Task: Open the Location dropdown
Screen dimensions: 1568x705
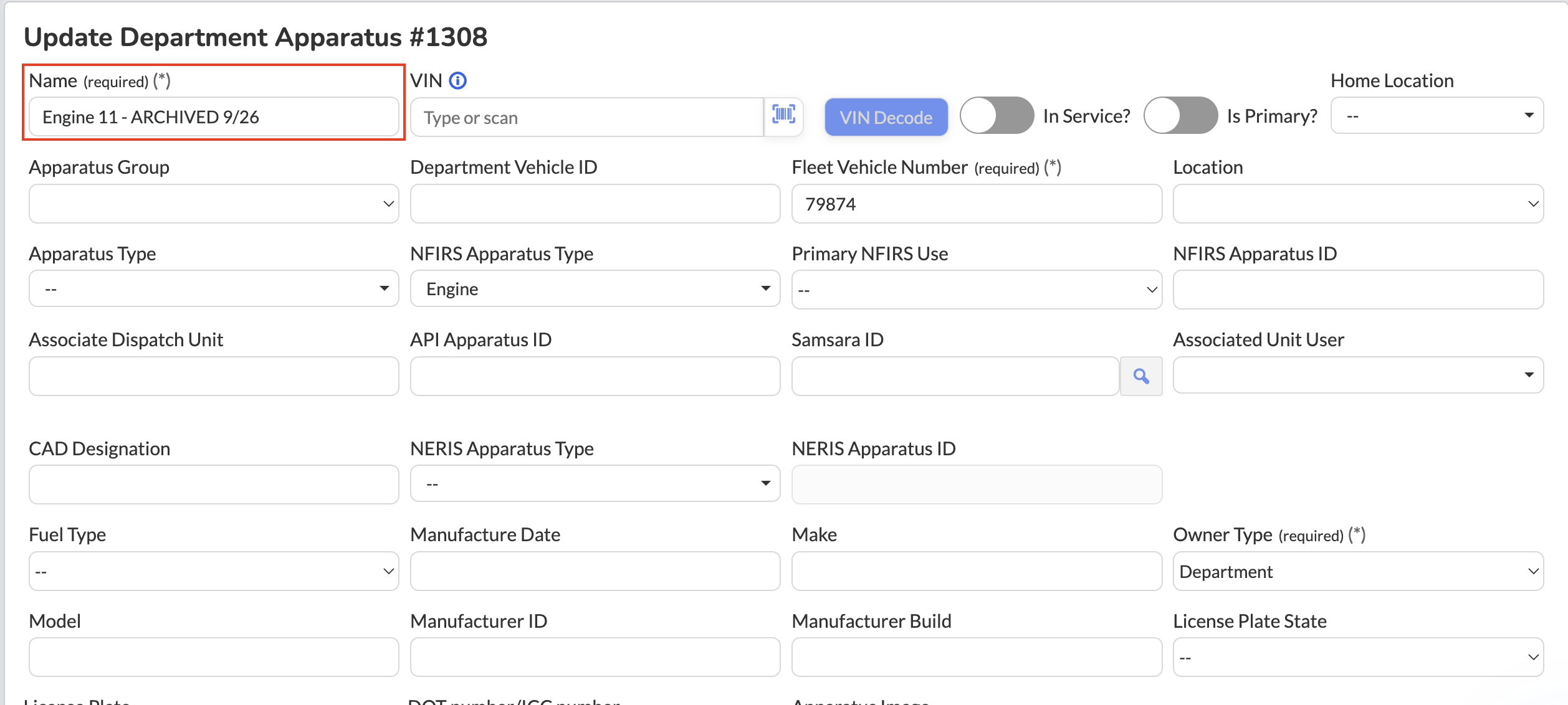Action: coord(1358,204)
